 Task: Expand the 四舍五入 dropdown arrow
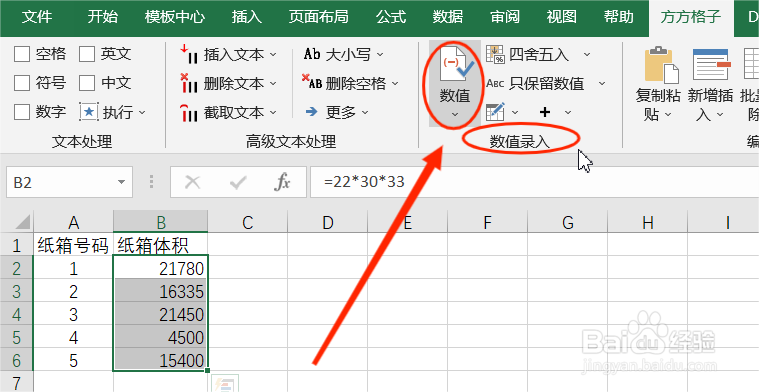click(587, 55)
